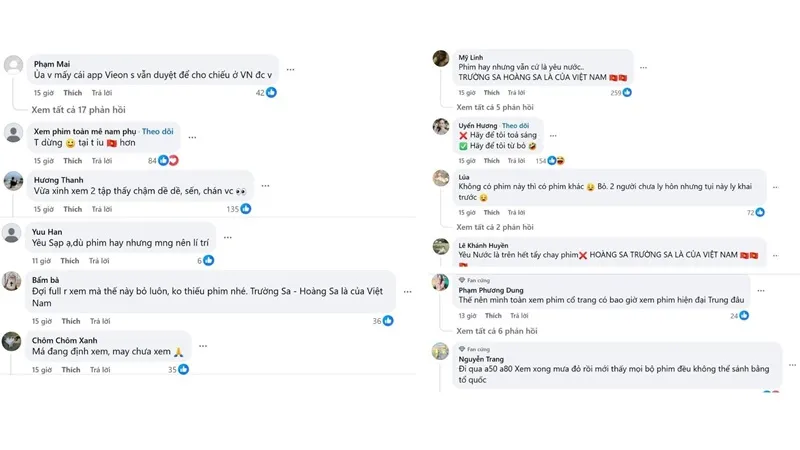The width and height of the screenshot is (800, 450).
Task: Toggle Thích on Bấm bà's comment
Action: click(71, 321)
